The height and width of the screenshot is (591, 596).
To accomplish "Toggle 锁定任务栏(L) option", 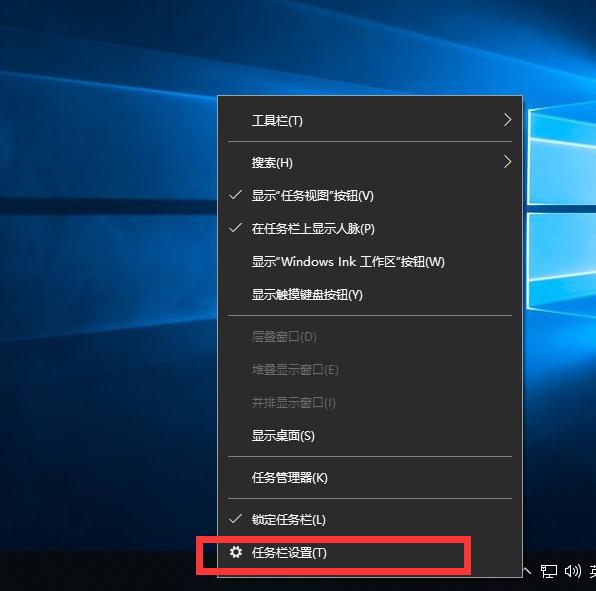I will [370, 520].
